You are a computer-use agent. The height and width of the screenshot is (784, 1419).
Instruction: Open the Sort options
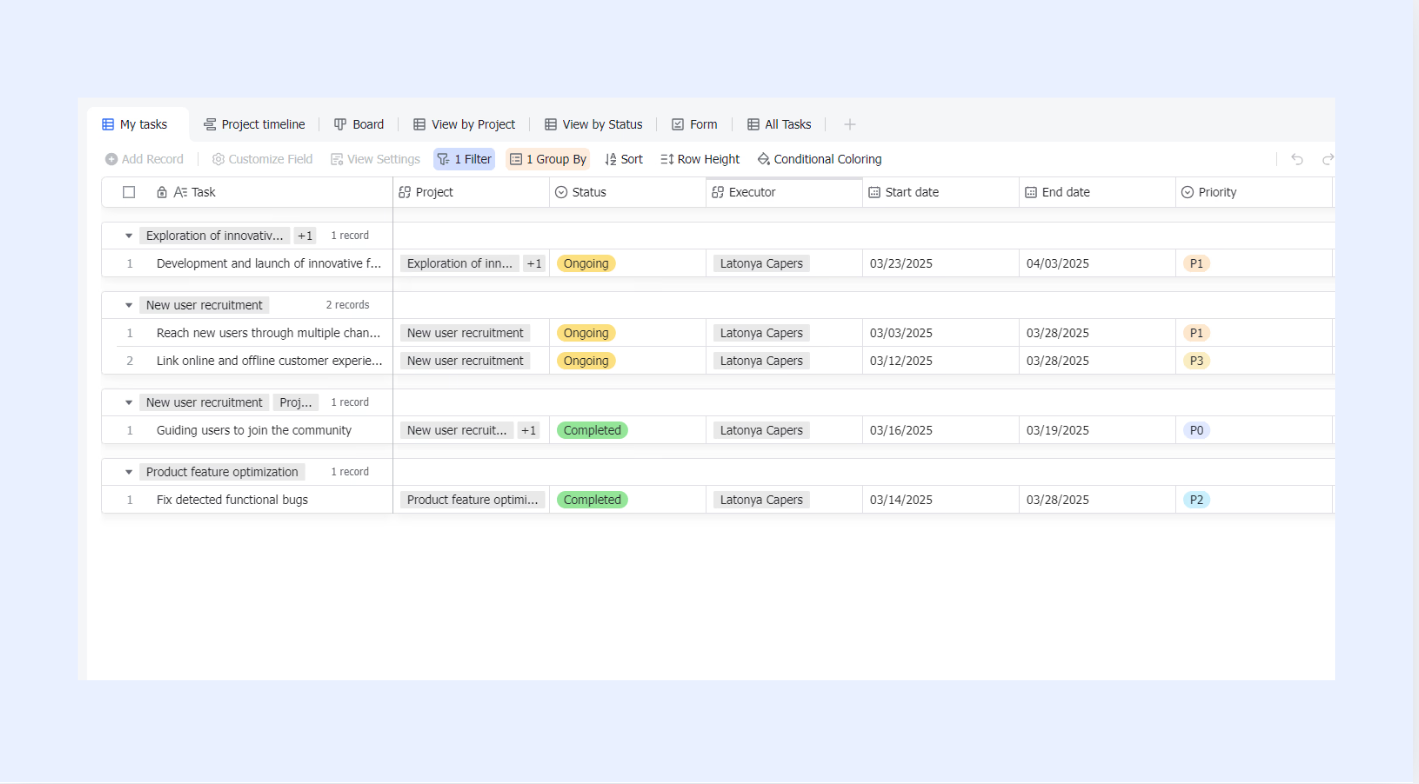click(624, 159)
